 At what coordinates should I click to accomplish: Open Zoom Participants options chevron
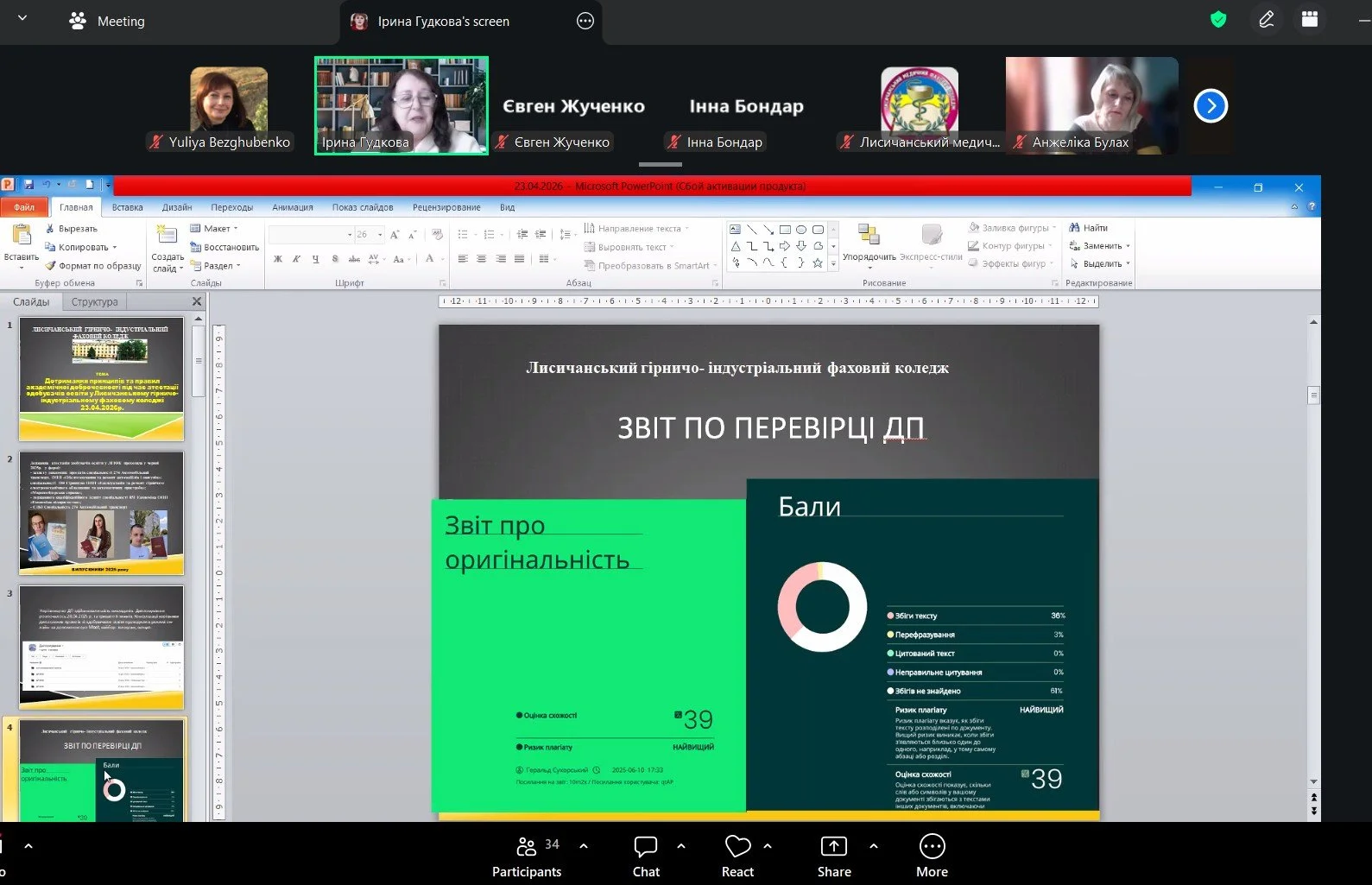click(x=584, y=846)
